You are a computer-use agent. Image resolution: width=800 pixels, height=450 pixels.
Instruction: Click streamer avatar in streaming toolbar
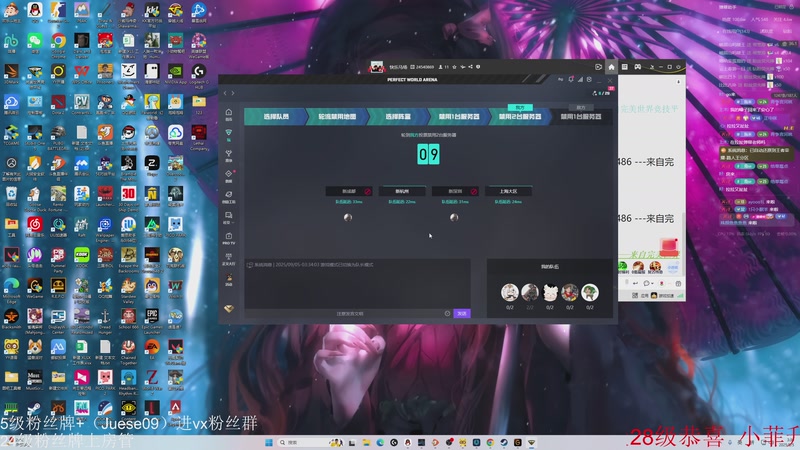click(x=377, y=67)
